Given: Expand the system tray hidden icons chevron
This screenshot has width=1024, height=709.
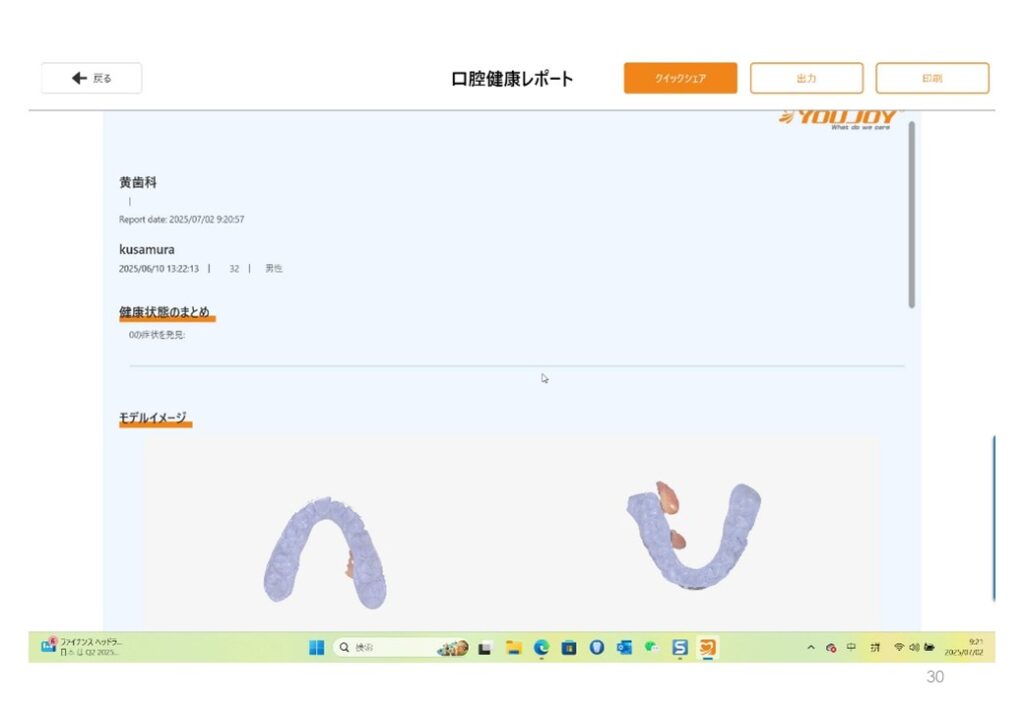Looking at the screenshot, I should [x=812, y=648].
